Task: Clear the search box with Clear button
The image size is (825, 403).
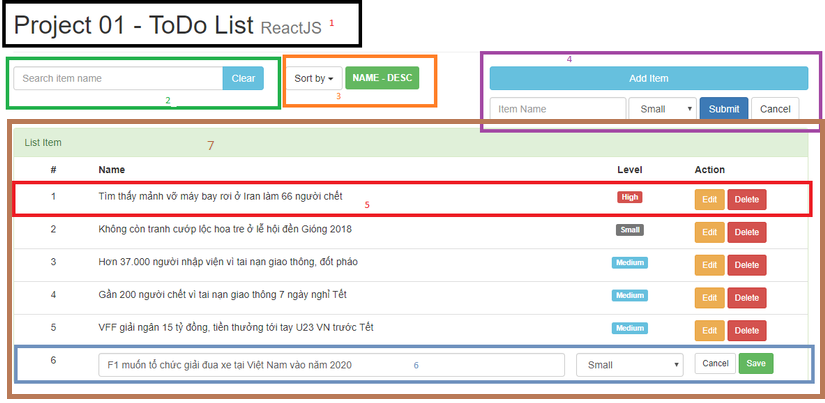Action: [x=243, y=78]
